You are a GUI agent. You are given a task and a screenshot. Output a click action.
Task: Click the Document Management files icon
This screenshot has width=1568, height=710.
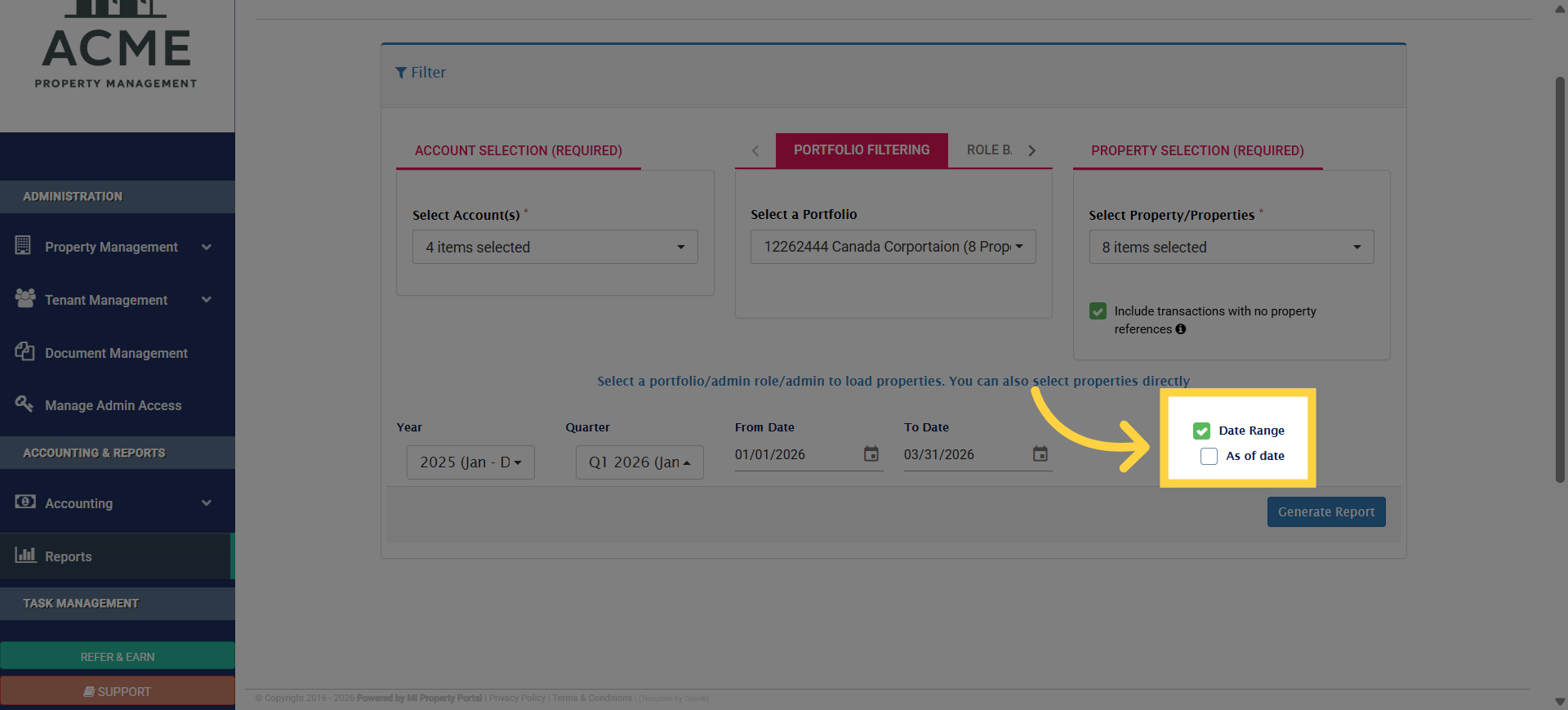(24, 352)
